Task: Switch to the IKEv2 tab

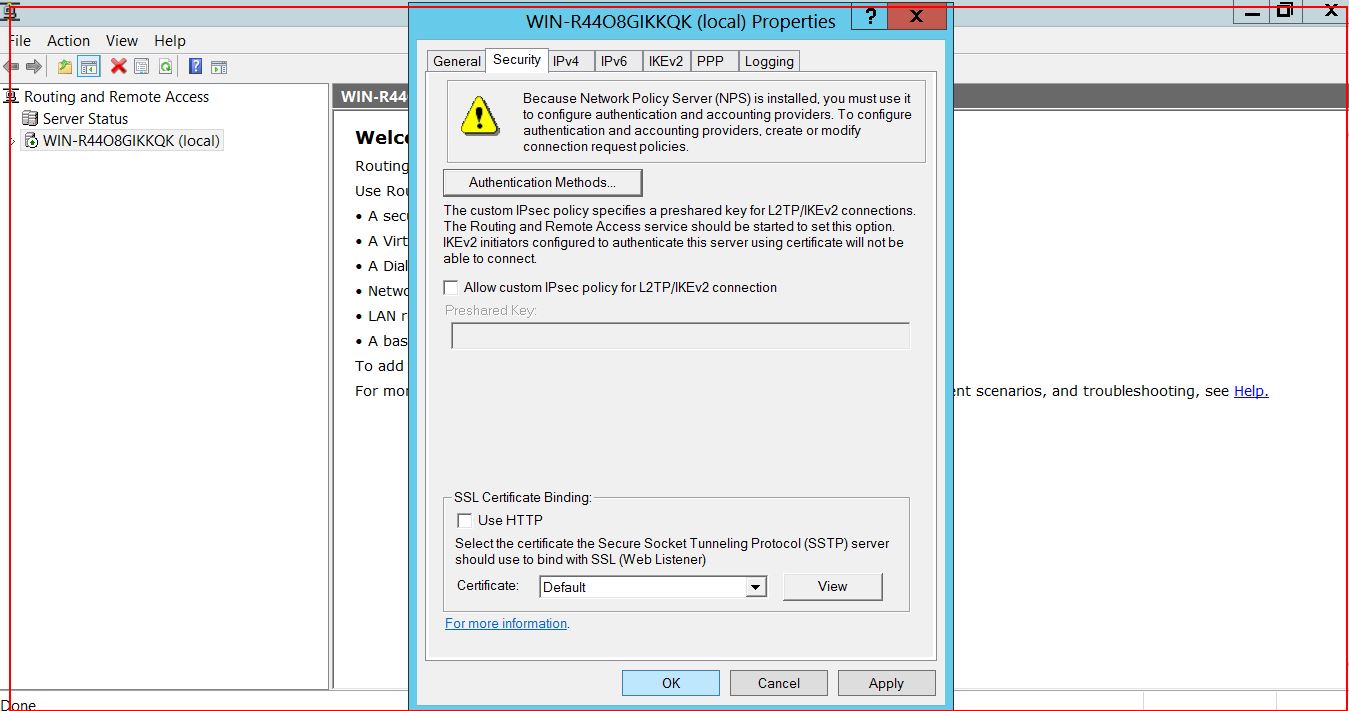Action: tap(665, 61)
